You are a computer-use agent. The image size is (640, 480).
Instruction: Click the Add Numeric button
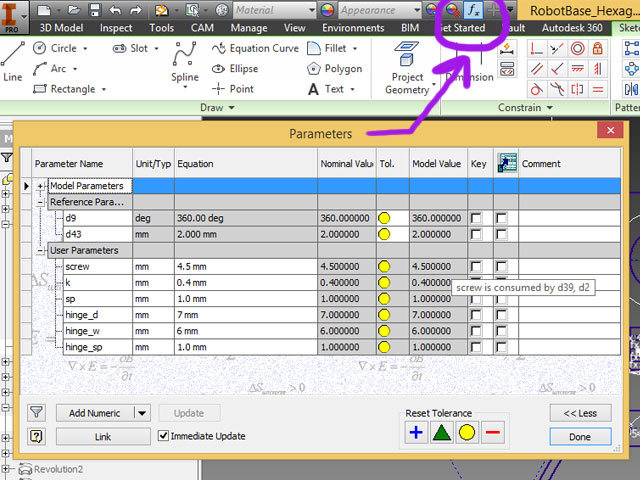tap(95, 413)
